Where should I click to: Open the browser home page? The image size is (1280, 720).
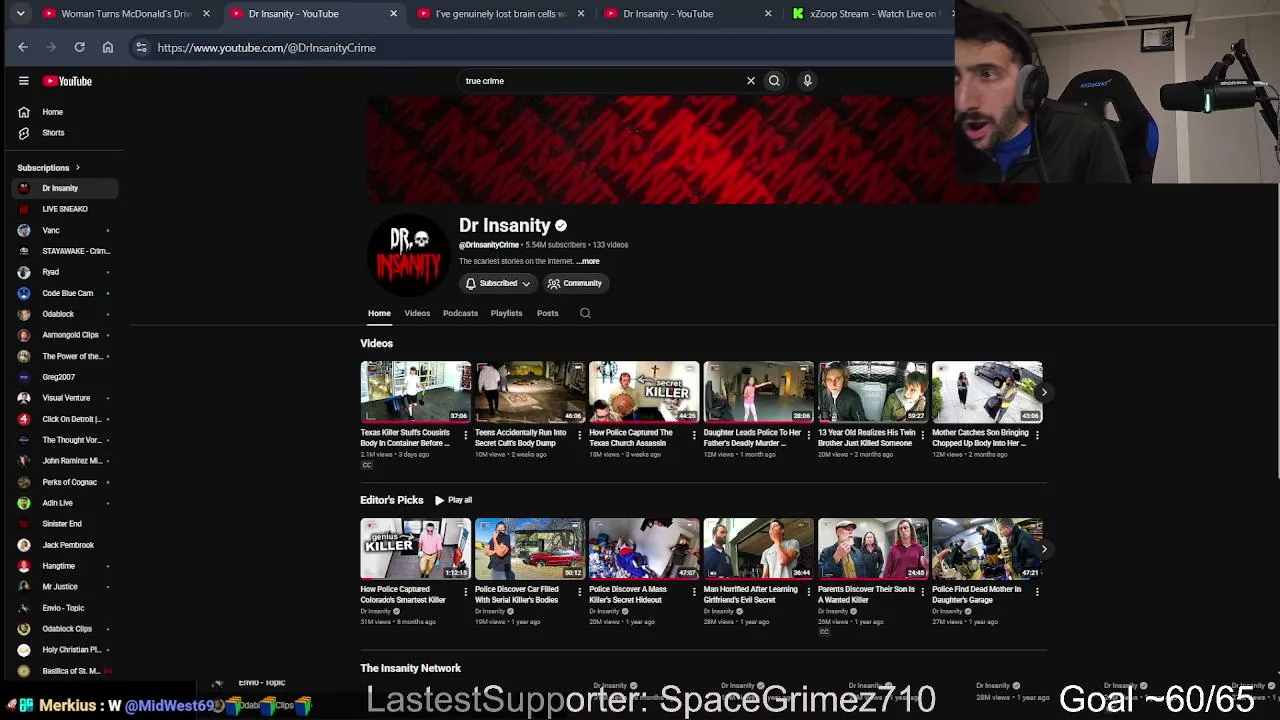(108, 47)
